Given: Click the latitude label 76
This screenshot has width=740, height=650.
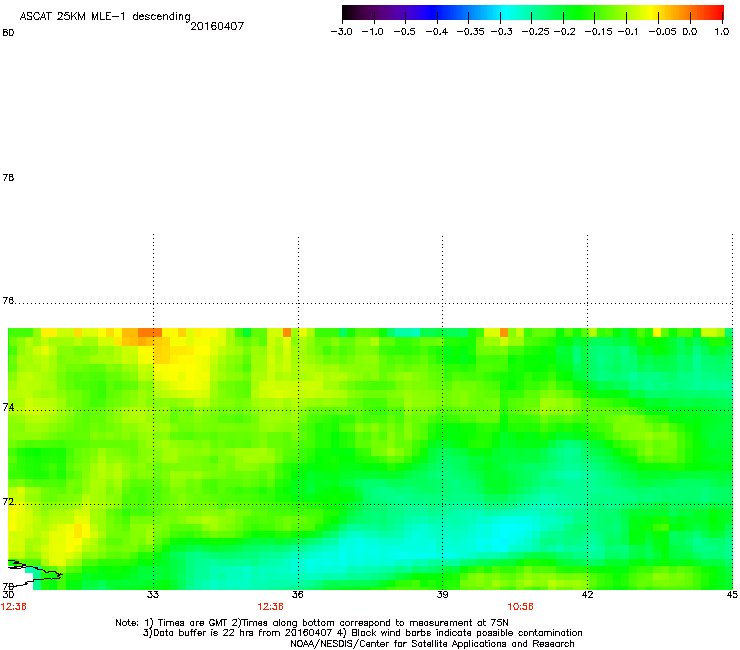Looking at the screenshot, I should coord(8,301).
